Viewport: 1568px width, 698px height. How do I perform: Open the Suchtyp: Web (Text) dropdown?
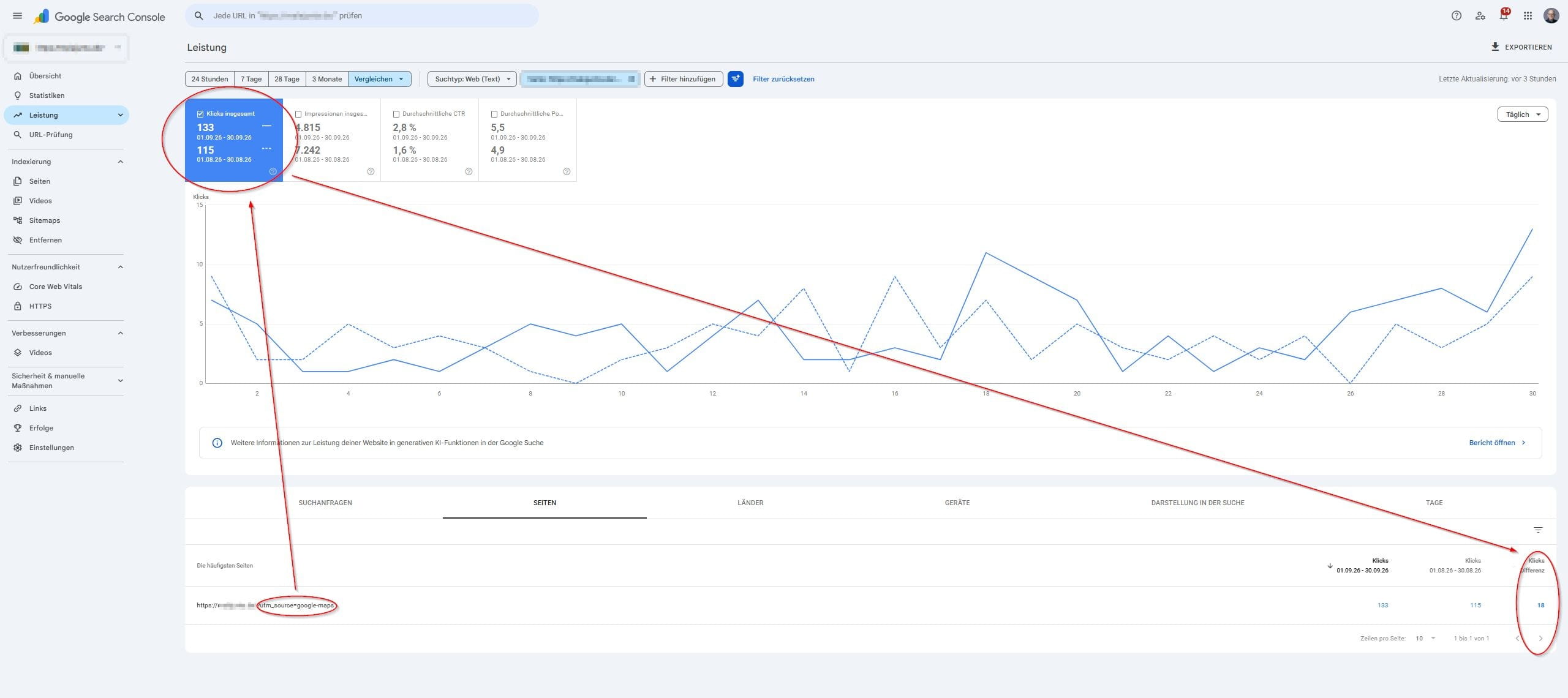(472, 79)
